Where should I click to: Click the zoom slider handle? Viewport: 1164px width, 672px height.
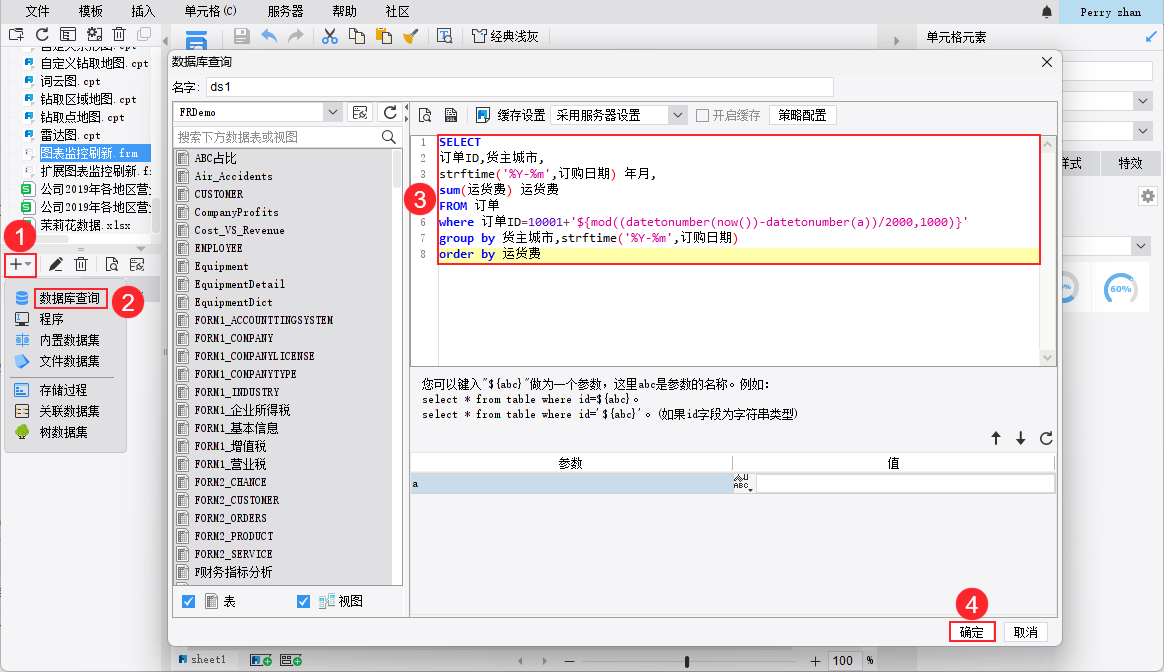(x=687, y=661)
